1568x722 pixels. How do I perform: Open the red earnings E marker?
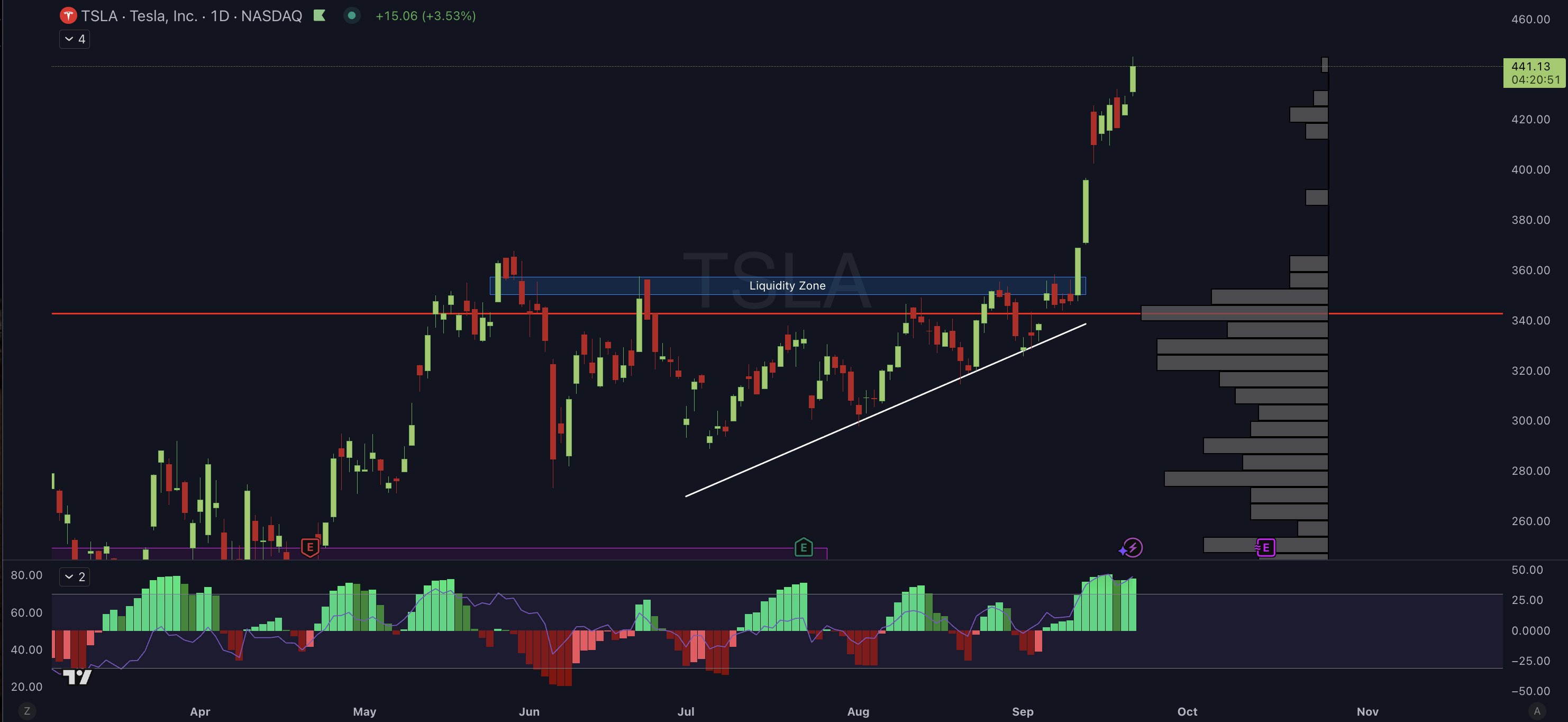[x=310, y=547]
